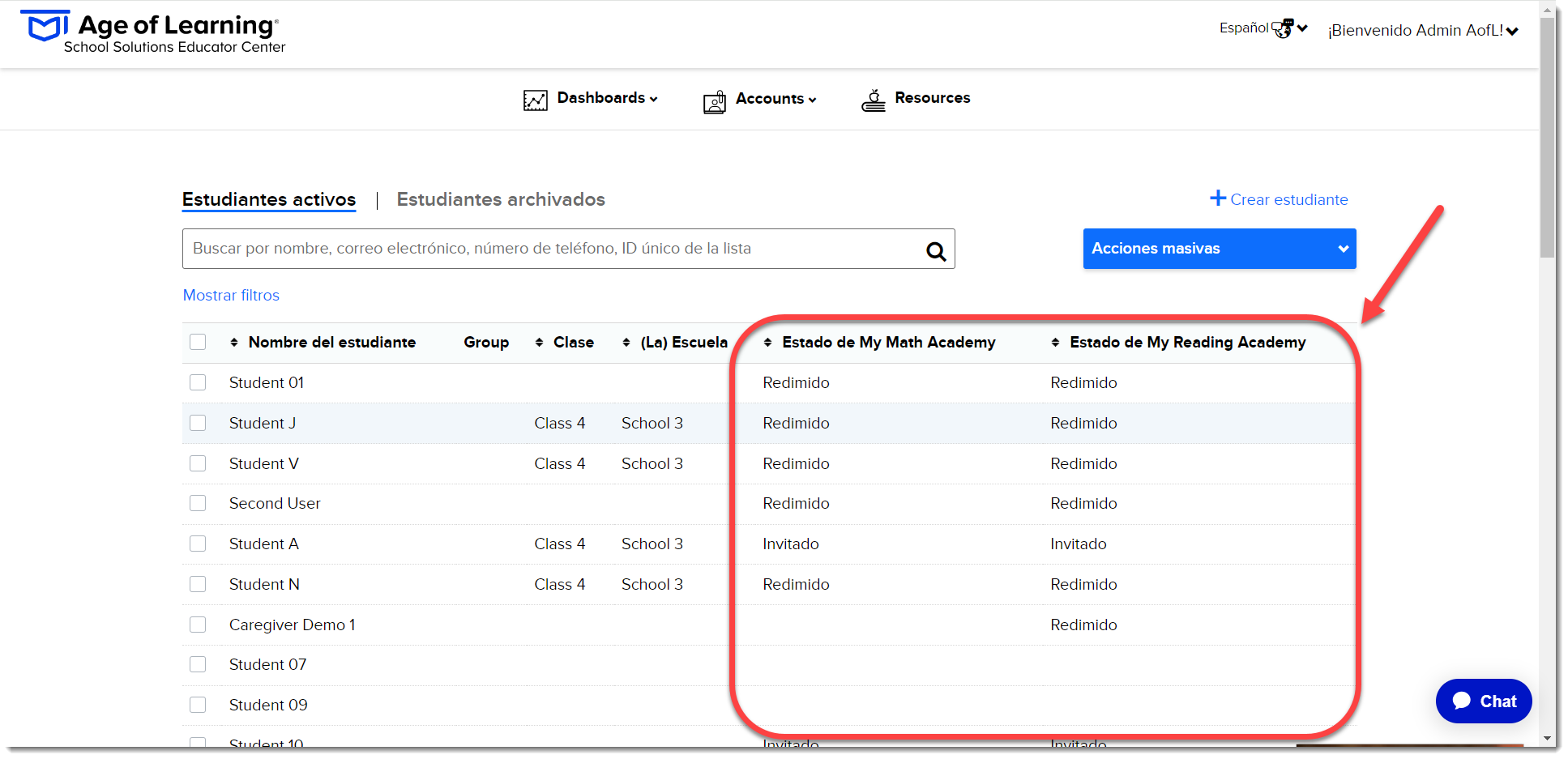
Task: Click School 3 in Student V row
Action: point(652,463)
